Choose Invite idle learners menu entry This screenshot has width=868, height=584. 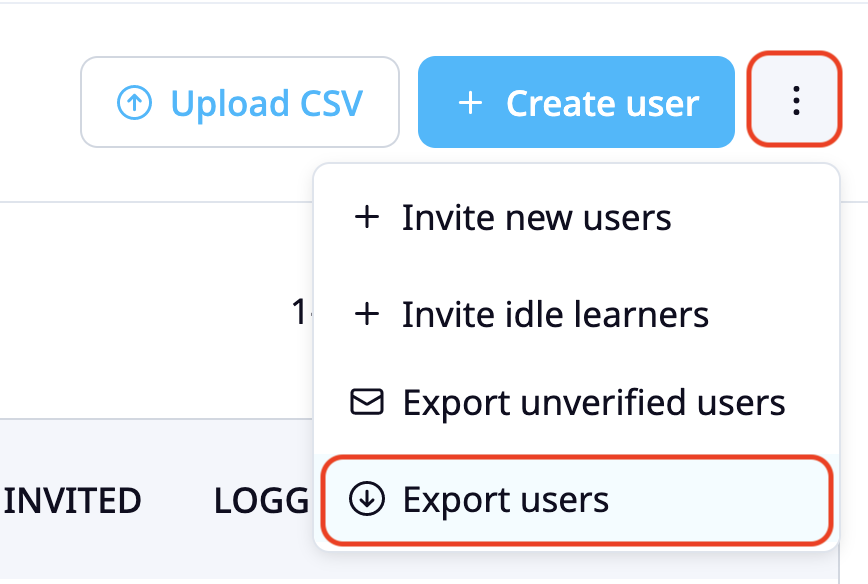click(x=576, y=314)
